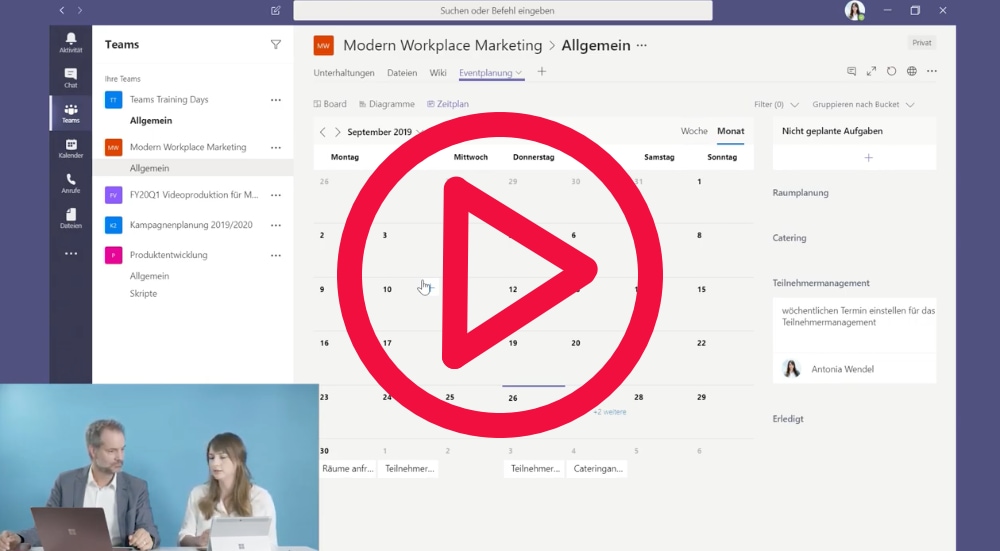Open more options for Produktentwicklung team
Image resolution: width=1000 pixels, height=551 pixels.
click(x=276, y=255)
